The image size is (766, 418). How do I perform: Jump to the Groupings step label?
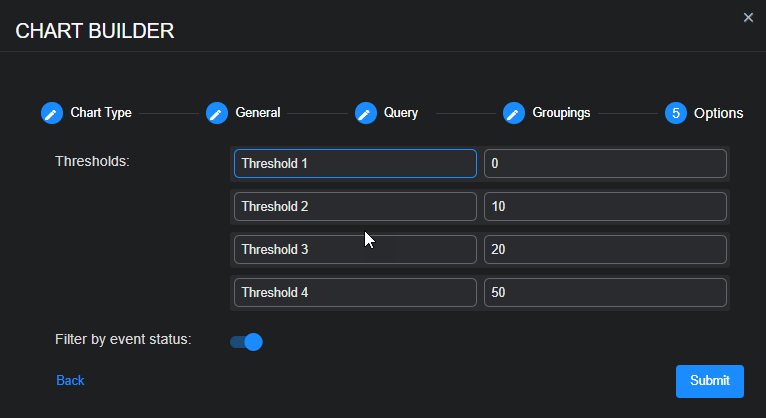560,113
